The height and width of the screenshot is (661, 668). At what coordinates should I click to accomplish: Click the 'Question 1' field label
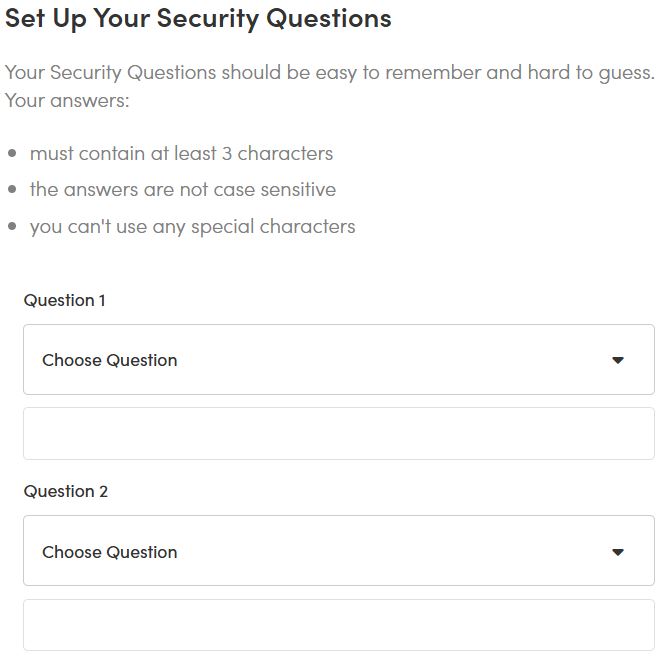tap(65, 300)
